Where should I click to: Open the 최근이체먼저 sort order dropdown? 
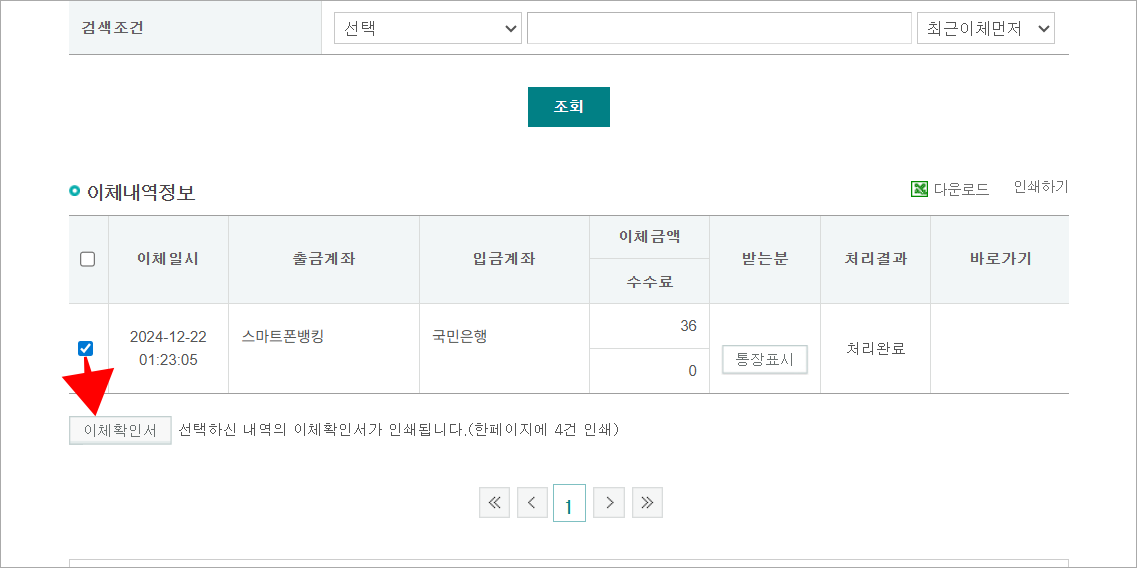(x=985, y=28)
